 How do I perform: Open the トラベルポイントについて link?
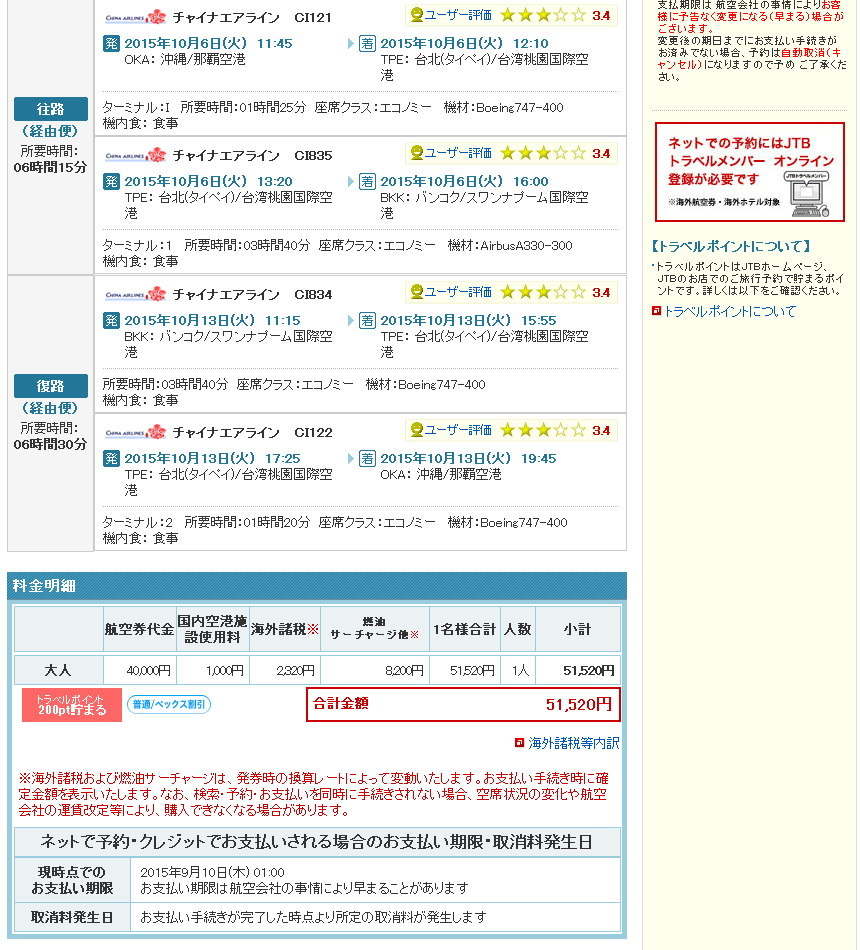[729, 311]
